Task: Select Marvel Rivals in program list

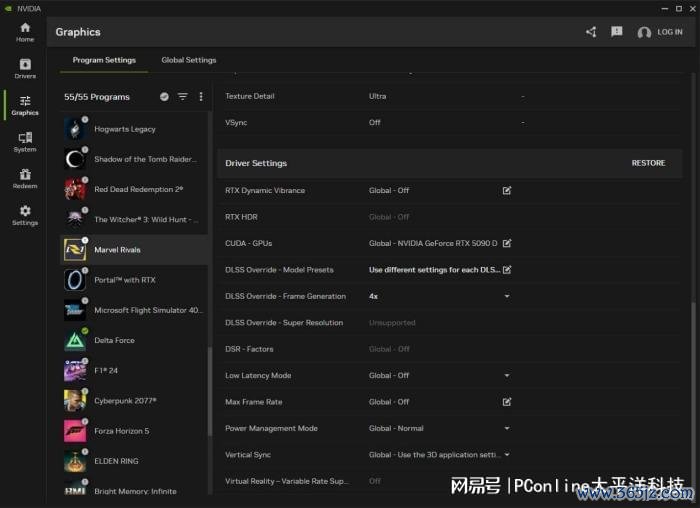Action: click(x=134, y=250)
